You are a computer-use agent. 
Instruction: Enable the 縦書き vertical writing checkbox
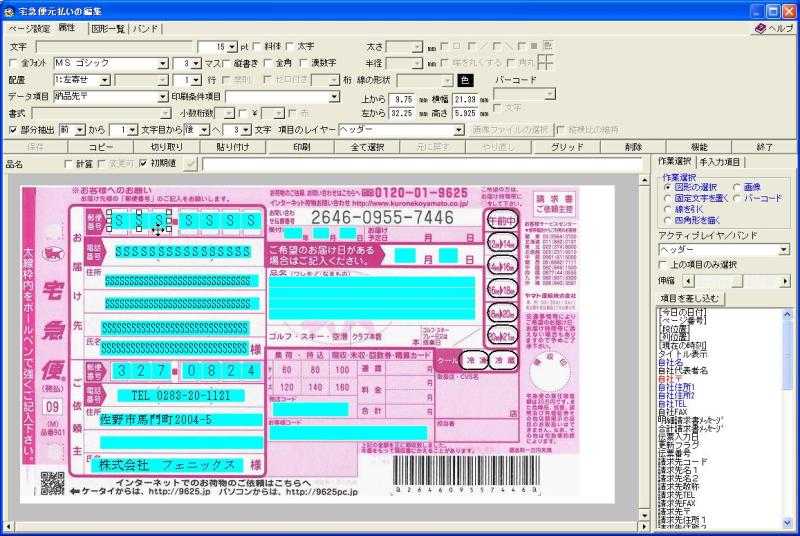(227, 63)
